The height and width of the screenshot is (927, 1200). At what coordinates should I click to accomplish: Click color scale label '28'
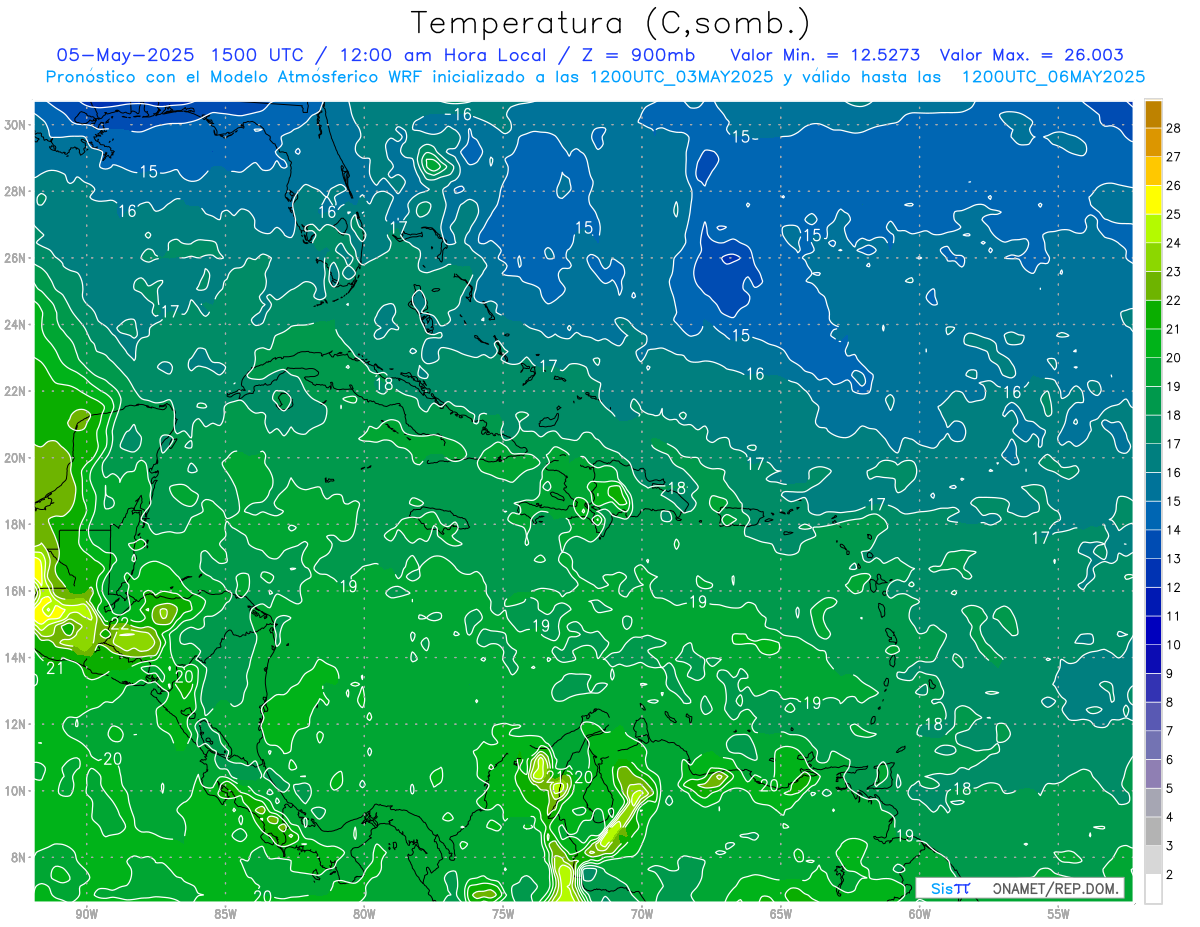[1174, 128]
